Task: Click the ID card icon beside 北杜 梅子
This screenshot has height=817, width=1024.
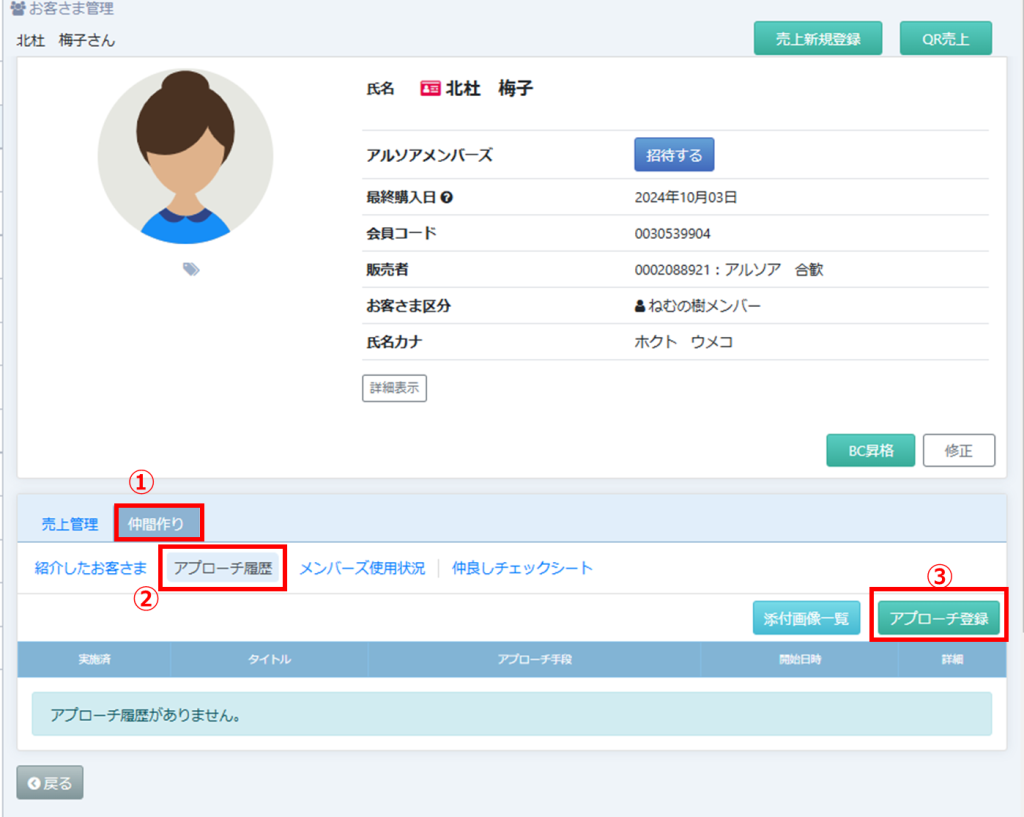Action: tap(430, 89)
